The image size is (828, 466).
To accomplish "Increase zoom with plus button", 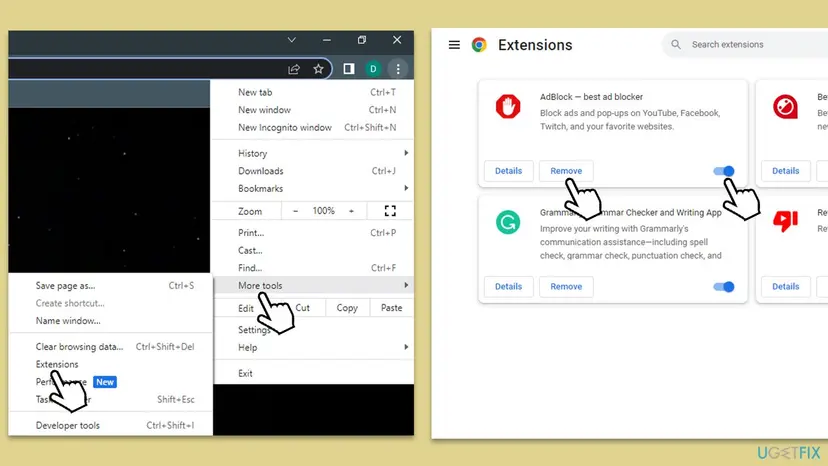I will click(x=351, y=211).
